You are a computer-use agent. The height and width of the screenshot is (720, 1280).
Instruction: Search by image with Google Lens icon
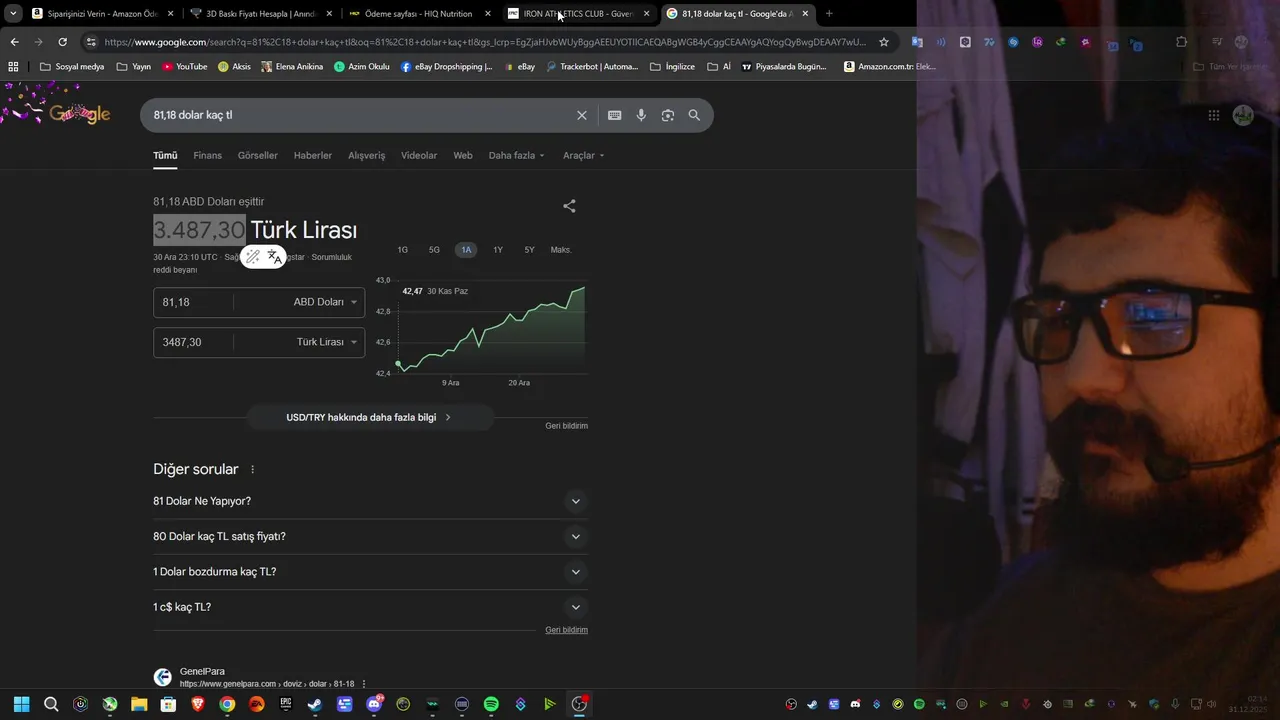[668, 115]
